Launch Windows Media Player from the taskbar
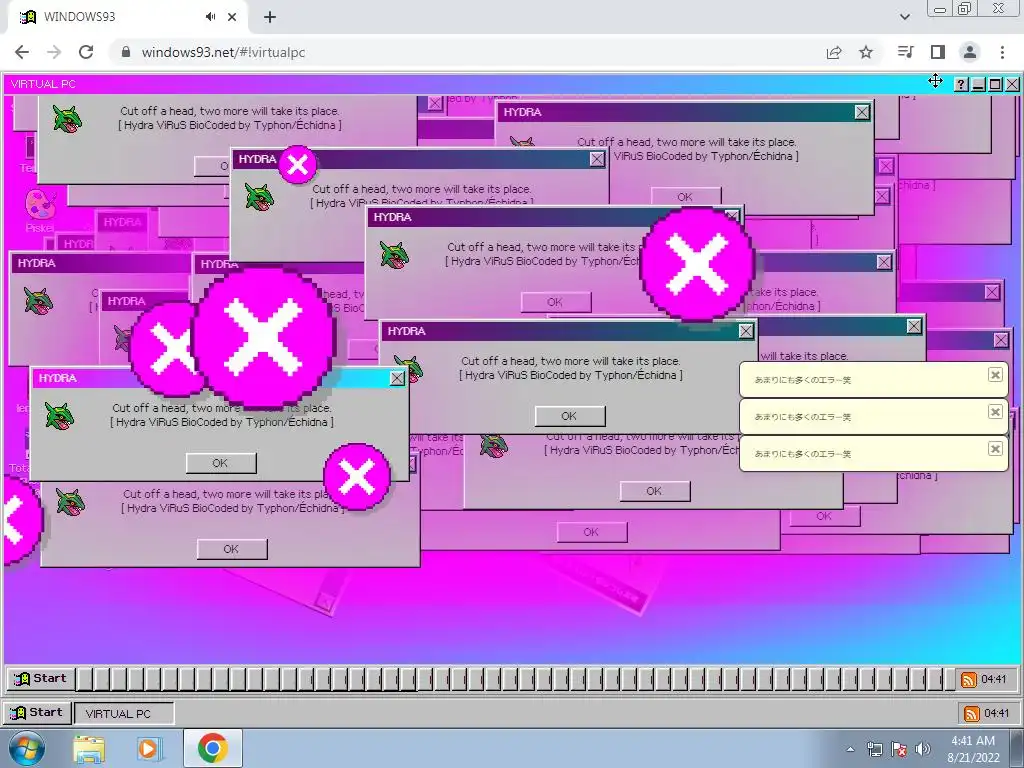 tap(148, 749)
